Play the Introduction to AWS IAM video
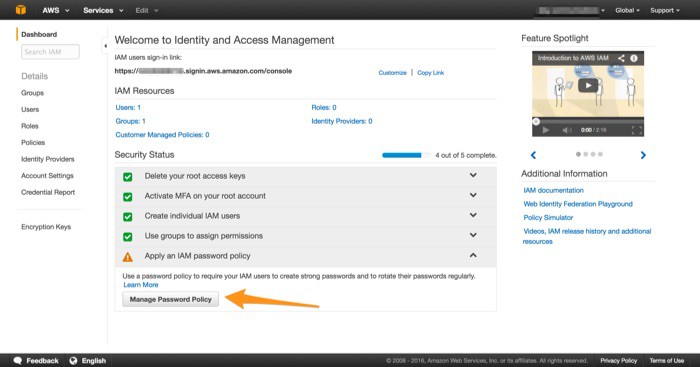The image size is (700, 367). pyautogui.click(x=588, y=85)
